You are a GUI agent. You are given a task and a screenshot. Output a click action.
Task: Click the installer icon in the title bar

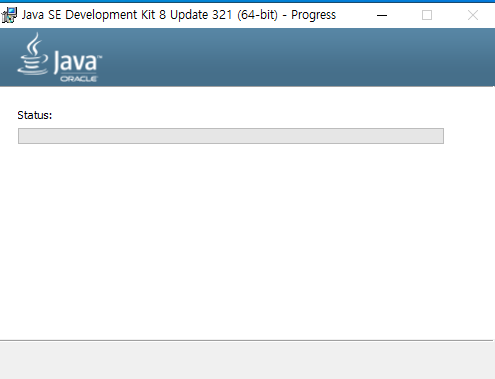(x=9, y=15)
